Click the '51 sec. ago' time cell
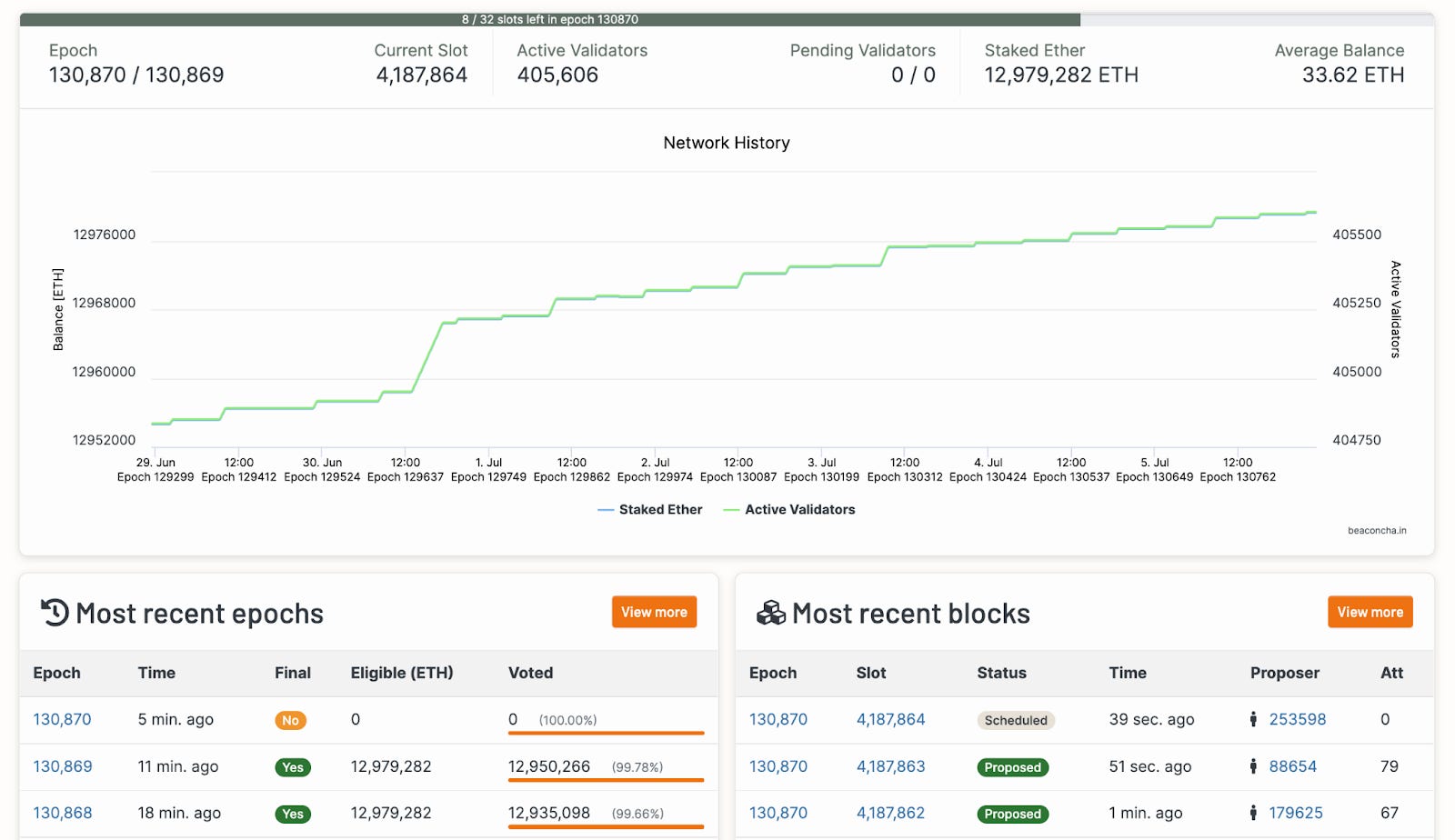 pyautogui.click(x=1149, y=766)
